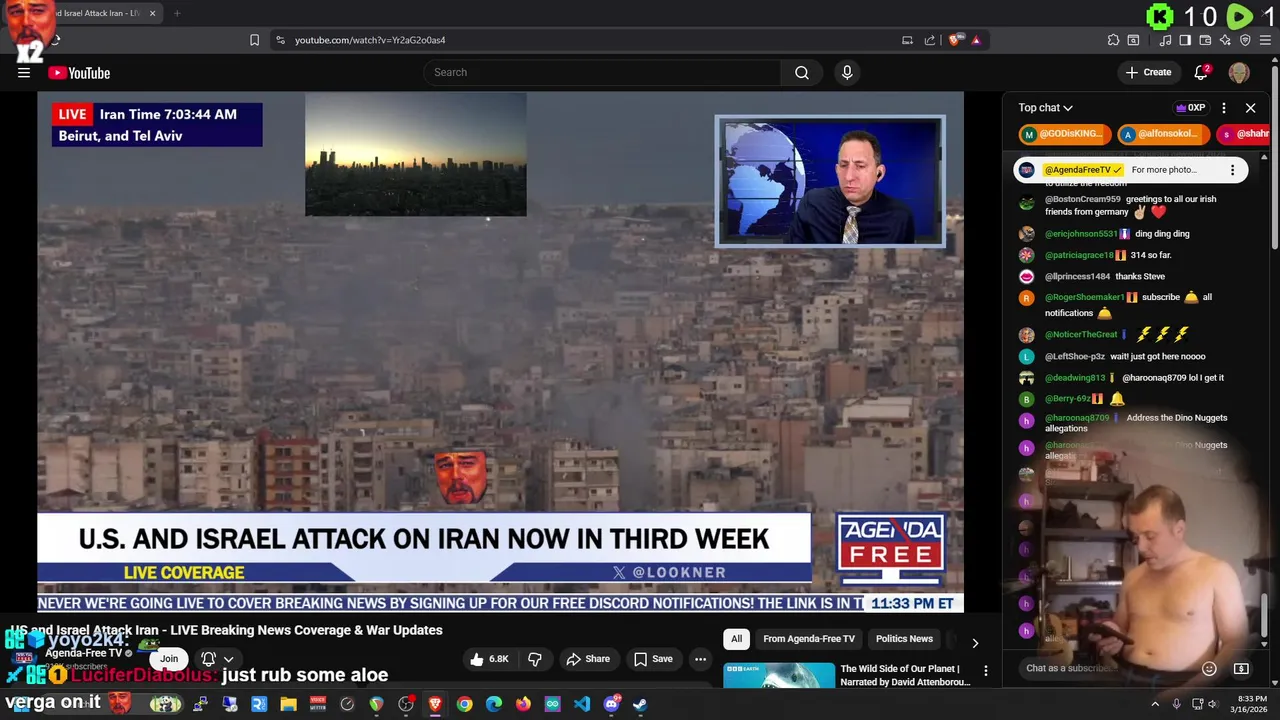This screenshot has width=1280, height=720.
Task: Open Visual Studio Code from taskbar
Action: (582, 704)
